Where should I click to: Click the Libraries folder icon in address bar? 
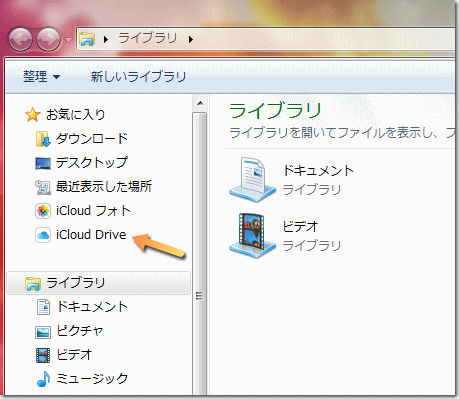pyautogui.click(x=87, y=39)
